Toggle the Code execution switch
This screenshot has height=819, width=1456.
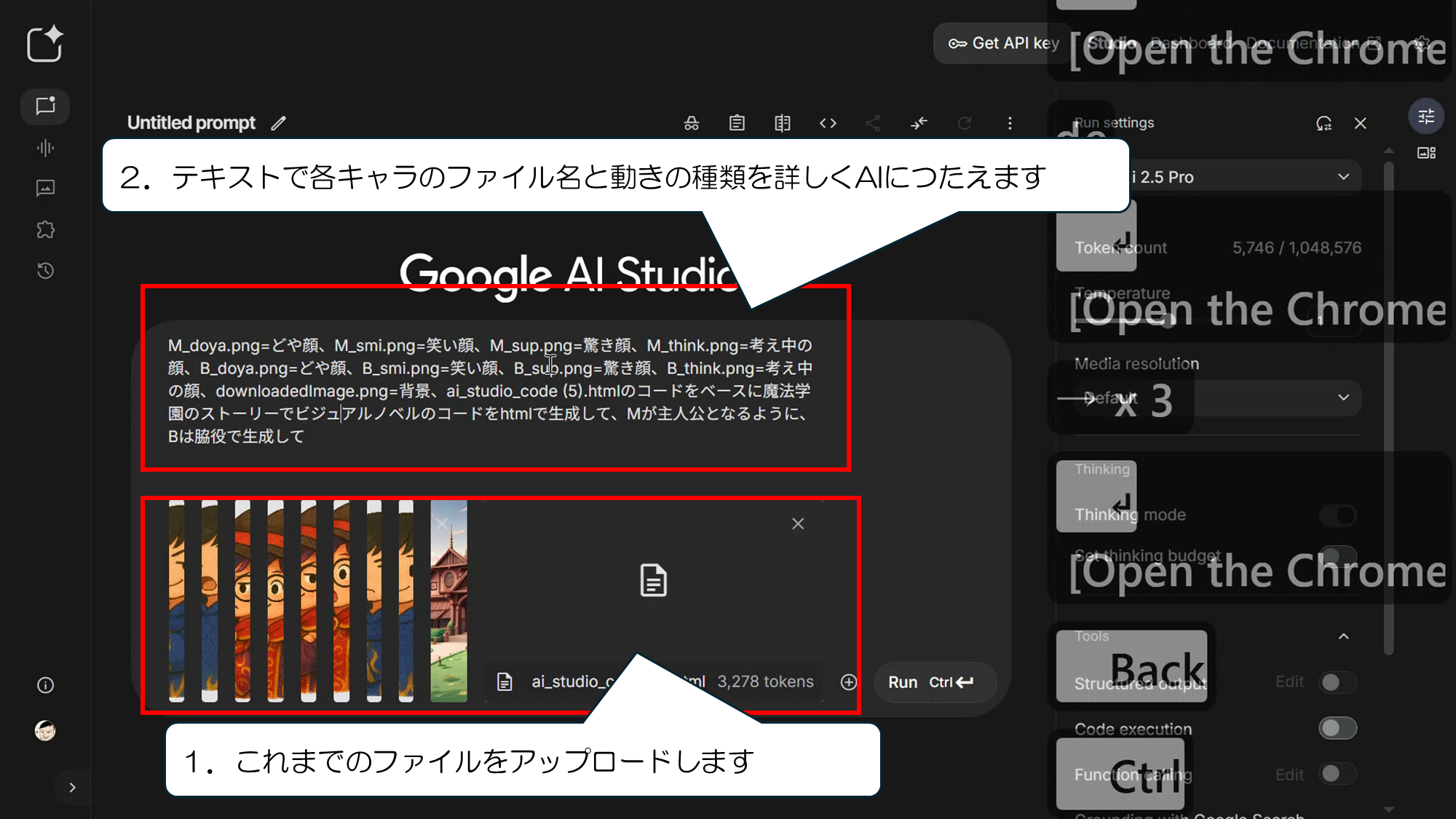click(x=1337, y=728)
